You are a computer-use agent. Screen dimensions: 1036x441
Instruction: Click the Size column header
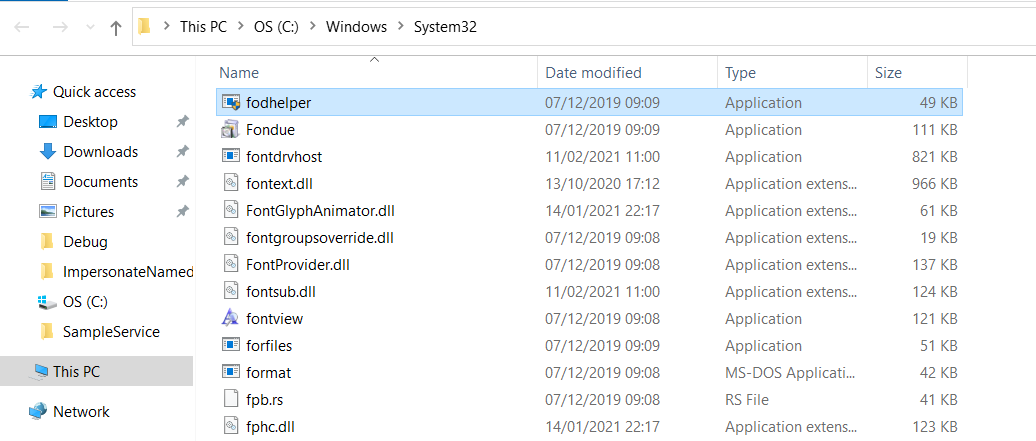pyautogui.click(x=888, y=73)
